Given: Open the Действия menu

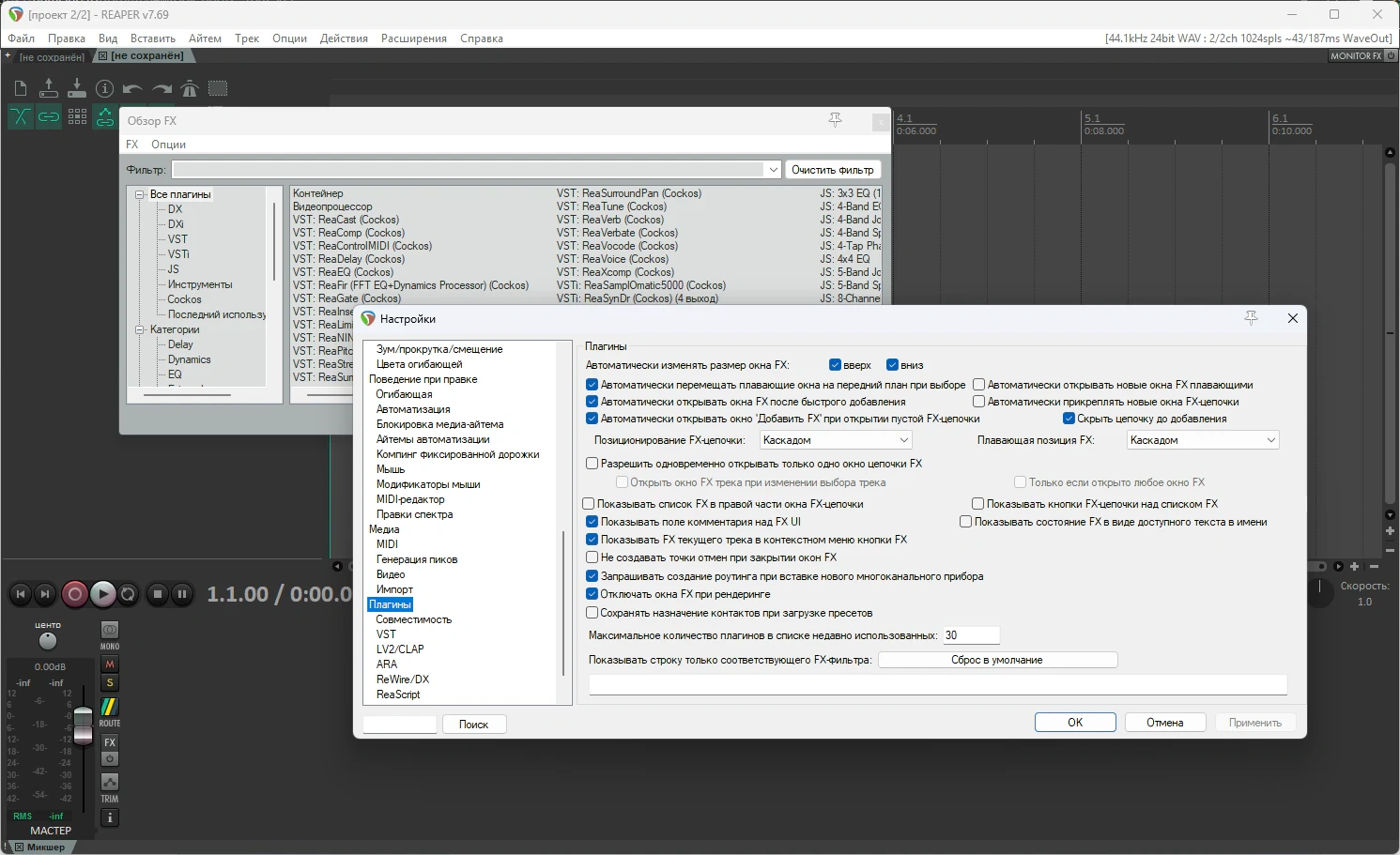Looking at the screenshot, I should pyautogui.click(x=344, y=38).
